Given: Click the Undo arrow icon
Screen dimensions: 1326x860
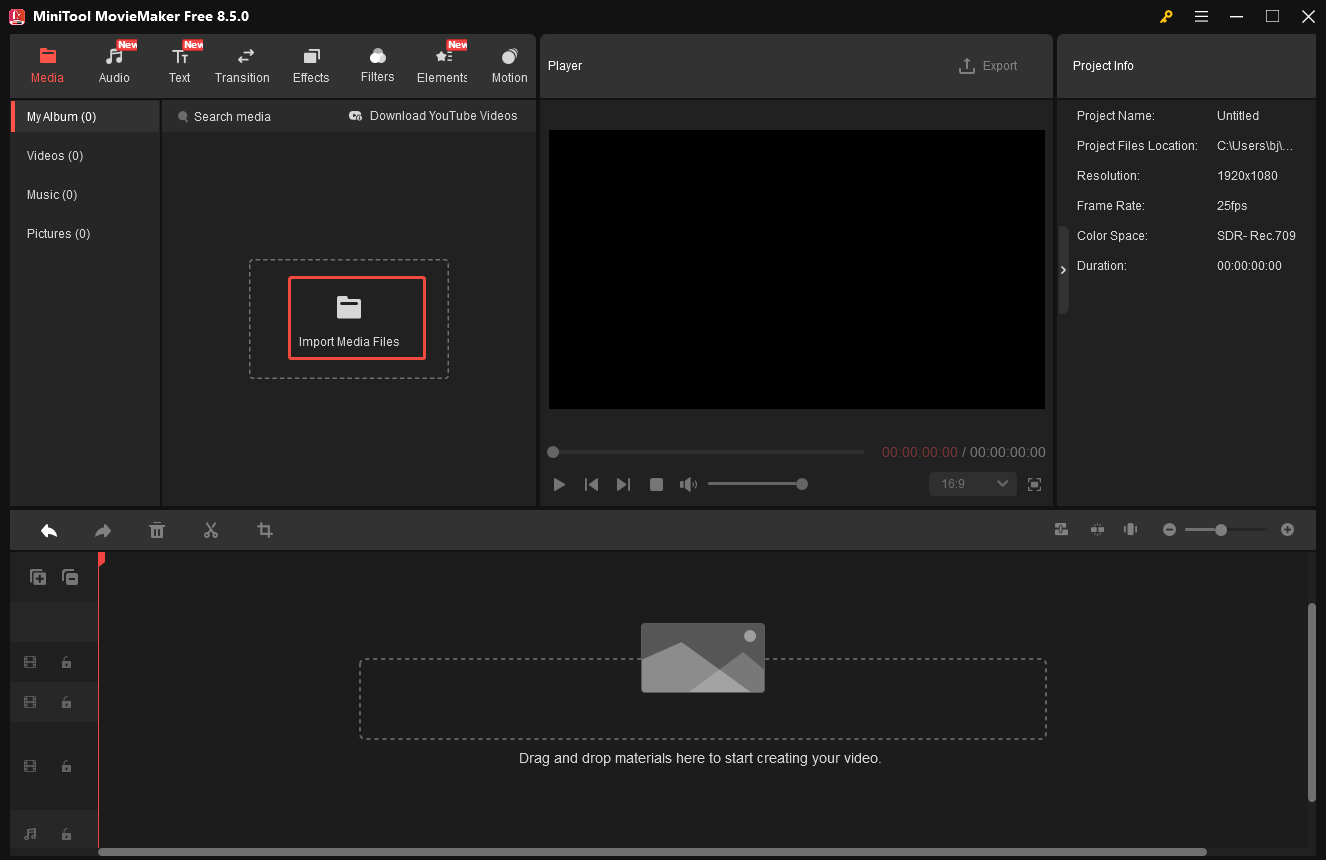Looking at the screenshot, I should [x=49, y=530].
